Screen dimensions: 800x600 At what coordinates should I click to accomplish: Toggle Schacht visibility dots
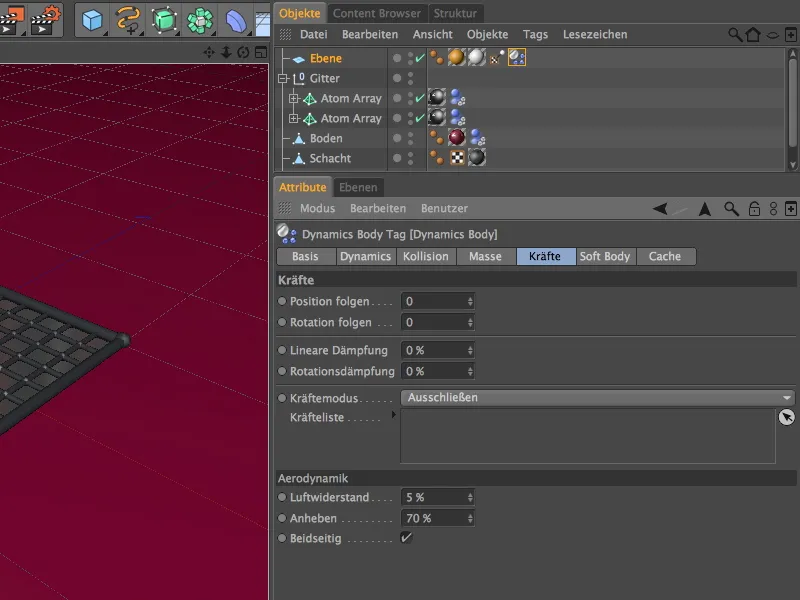click(411, 158)
